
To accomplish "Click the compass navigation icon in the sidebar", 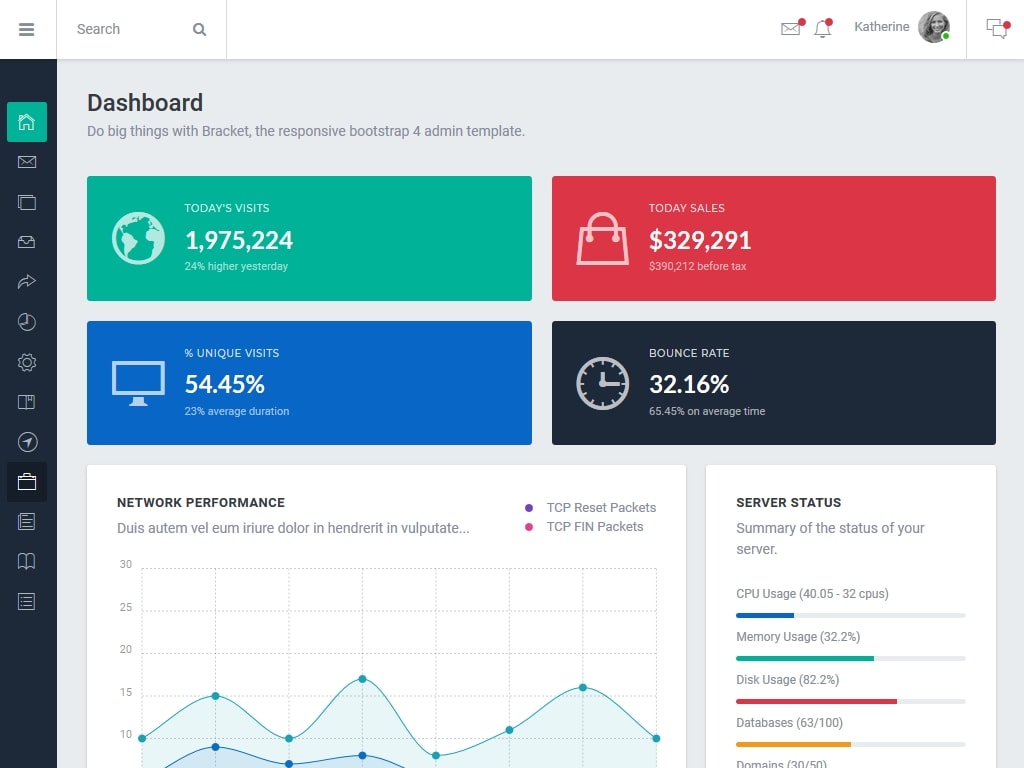I will pyautogui.click(x=27, y=442).
